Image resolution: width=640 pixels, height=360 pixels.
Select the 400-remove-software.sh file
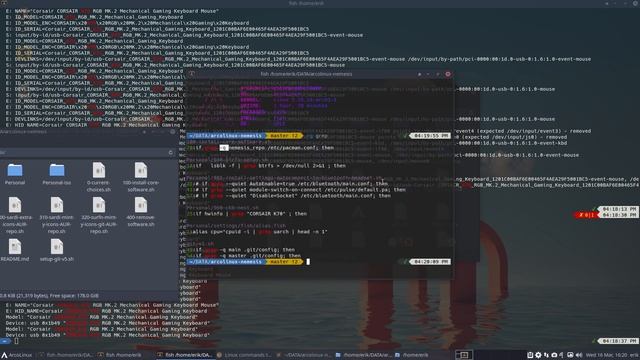pos(141,212)
